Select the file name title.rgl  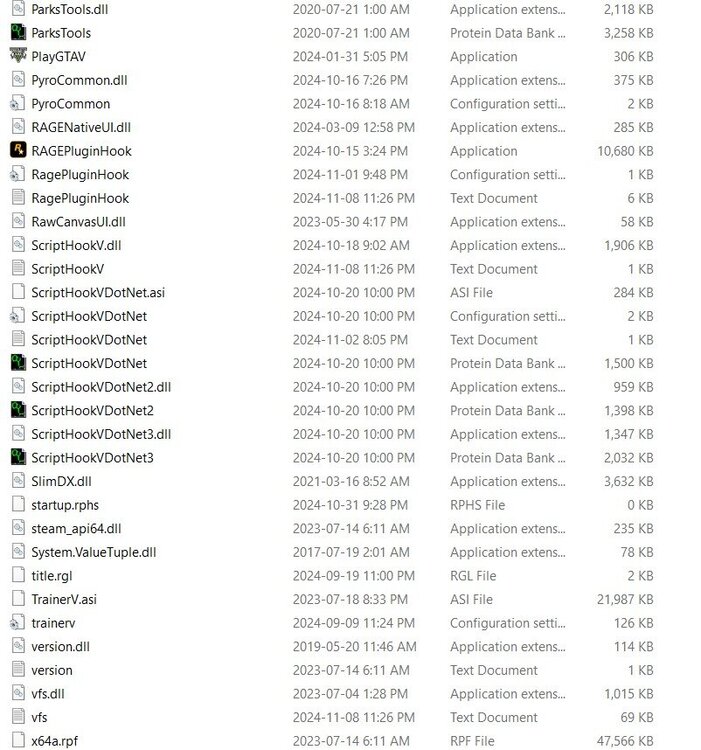coord(52,576)
